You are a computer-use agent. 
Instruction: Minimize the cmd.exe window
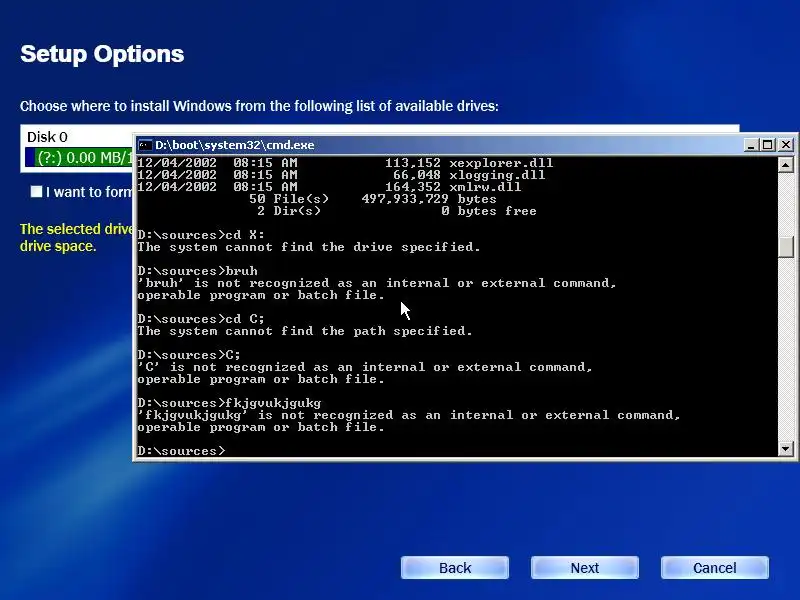coord(751,145)
